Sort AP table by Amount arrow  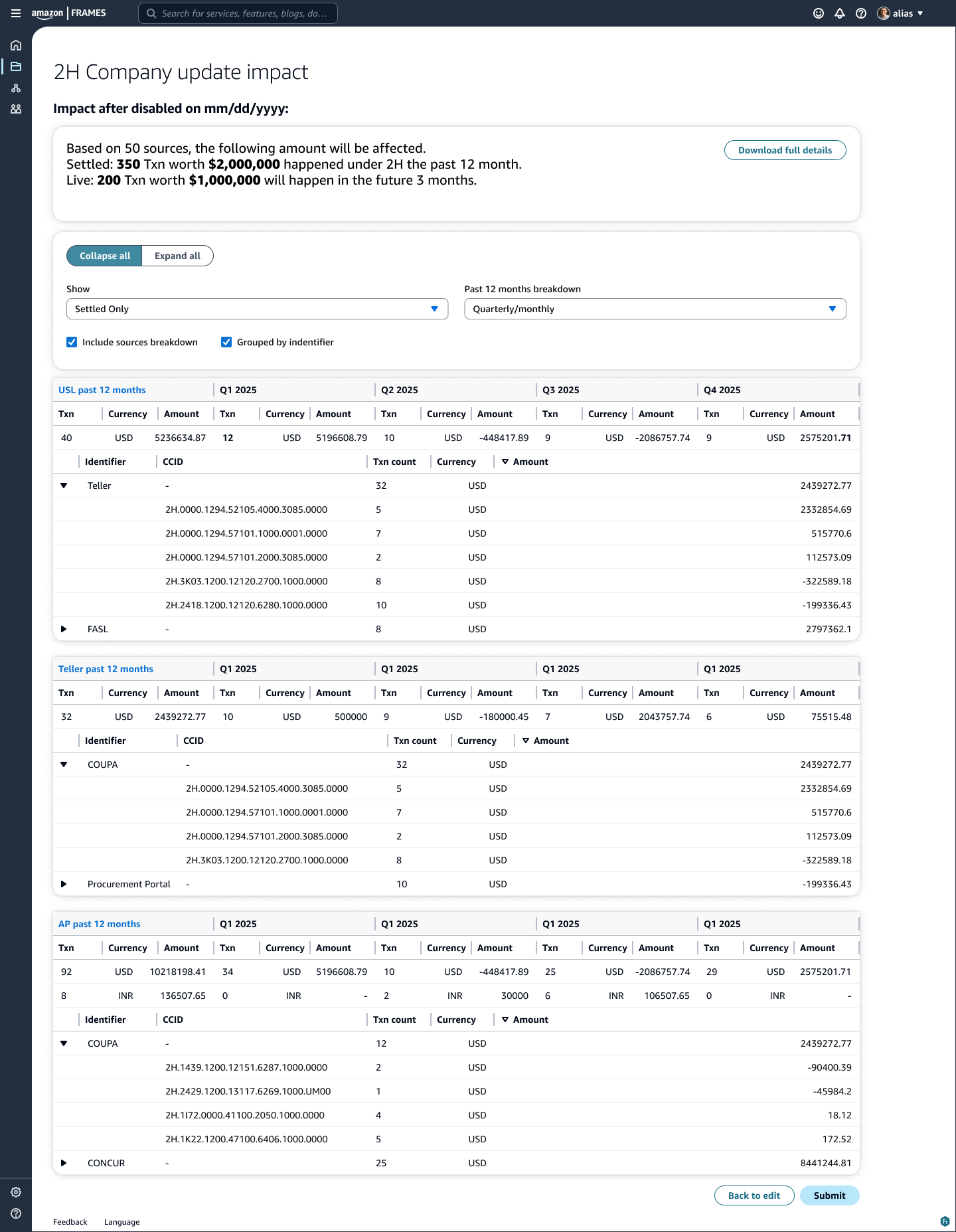pos(505,1019)
